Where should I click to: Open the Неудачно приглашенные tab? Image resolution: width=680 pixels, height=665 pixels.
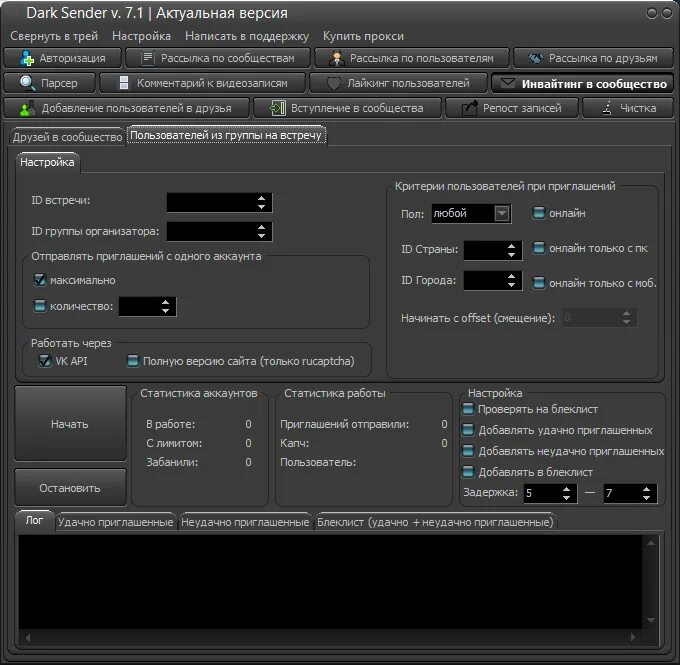(x=245, y=522)
